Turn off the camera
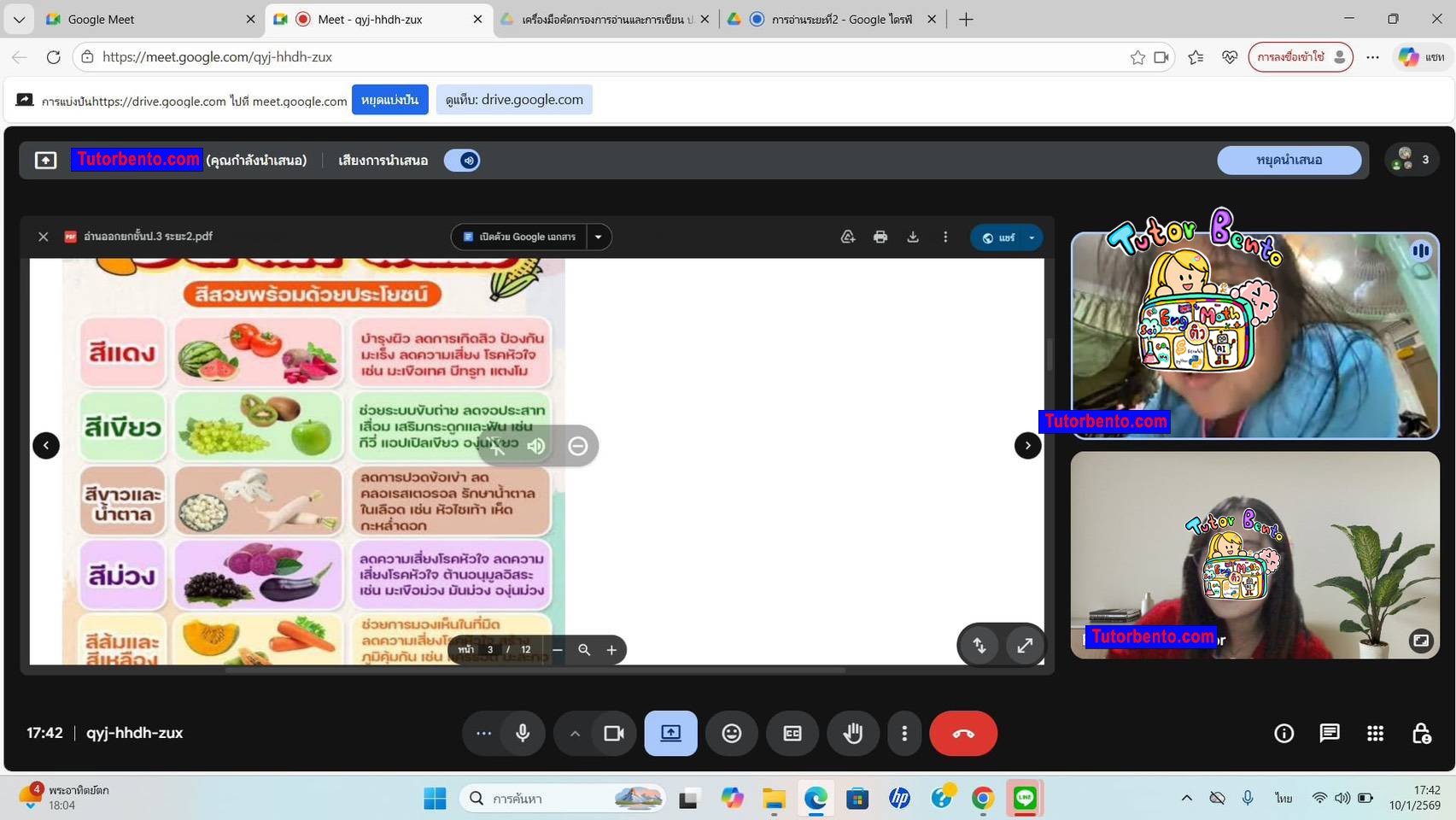 click(x=613, y=733)
